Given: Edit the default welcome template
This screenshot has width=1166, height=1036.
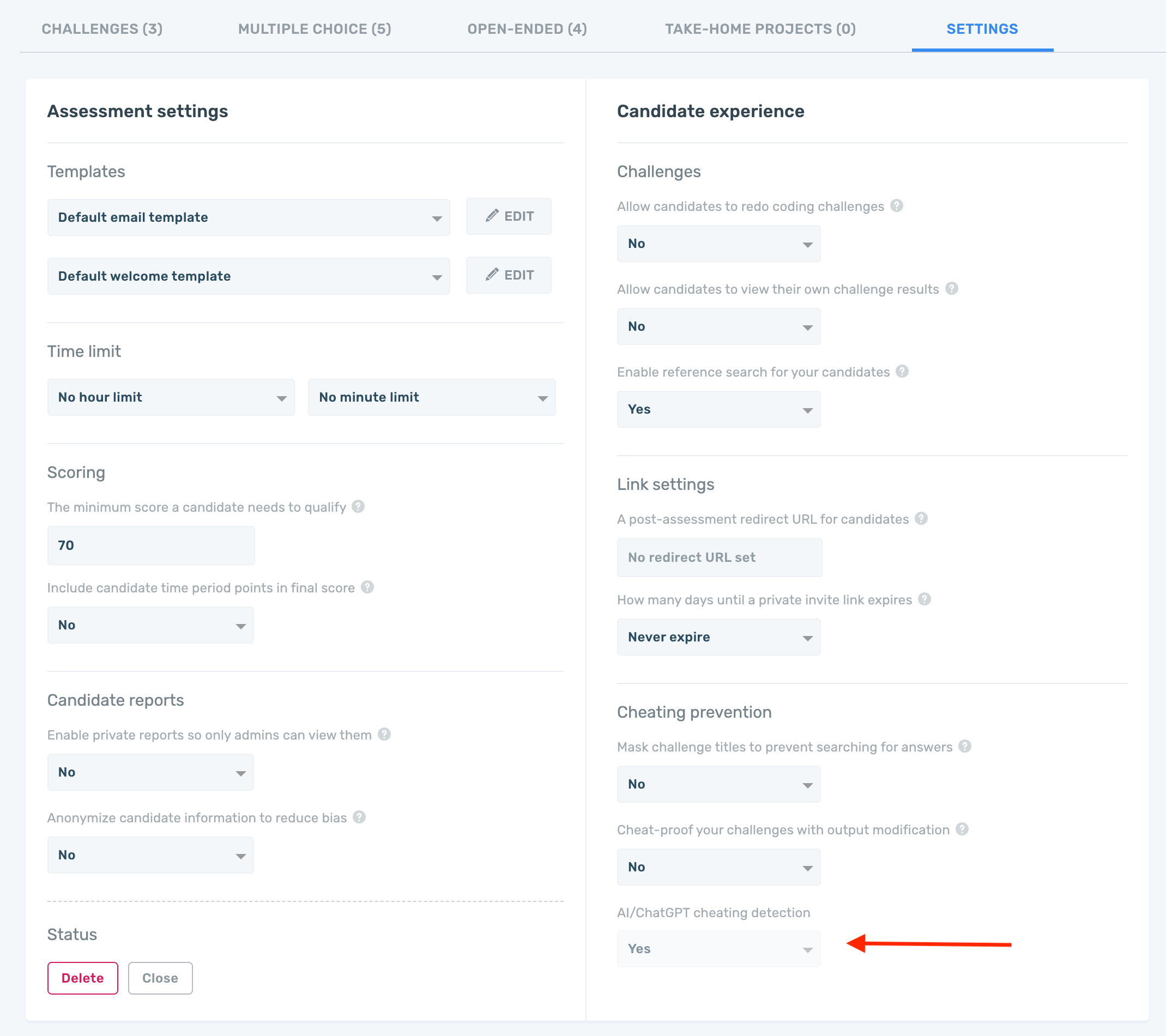Looking at the screenshot, I should pyautogui.click(x=509, y=275).
